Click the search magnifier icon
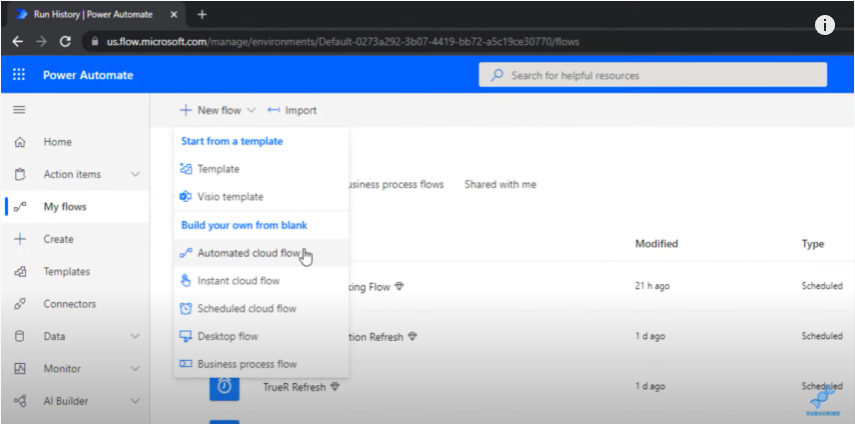 pyautogui.click(x=497, y=75)
